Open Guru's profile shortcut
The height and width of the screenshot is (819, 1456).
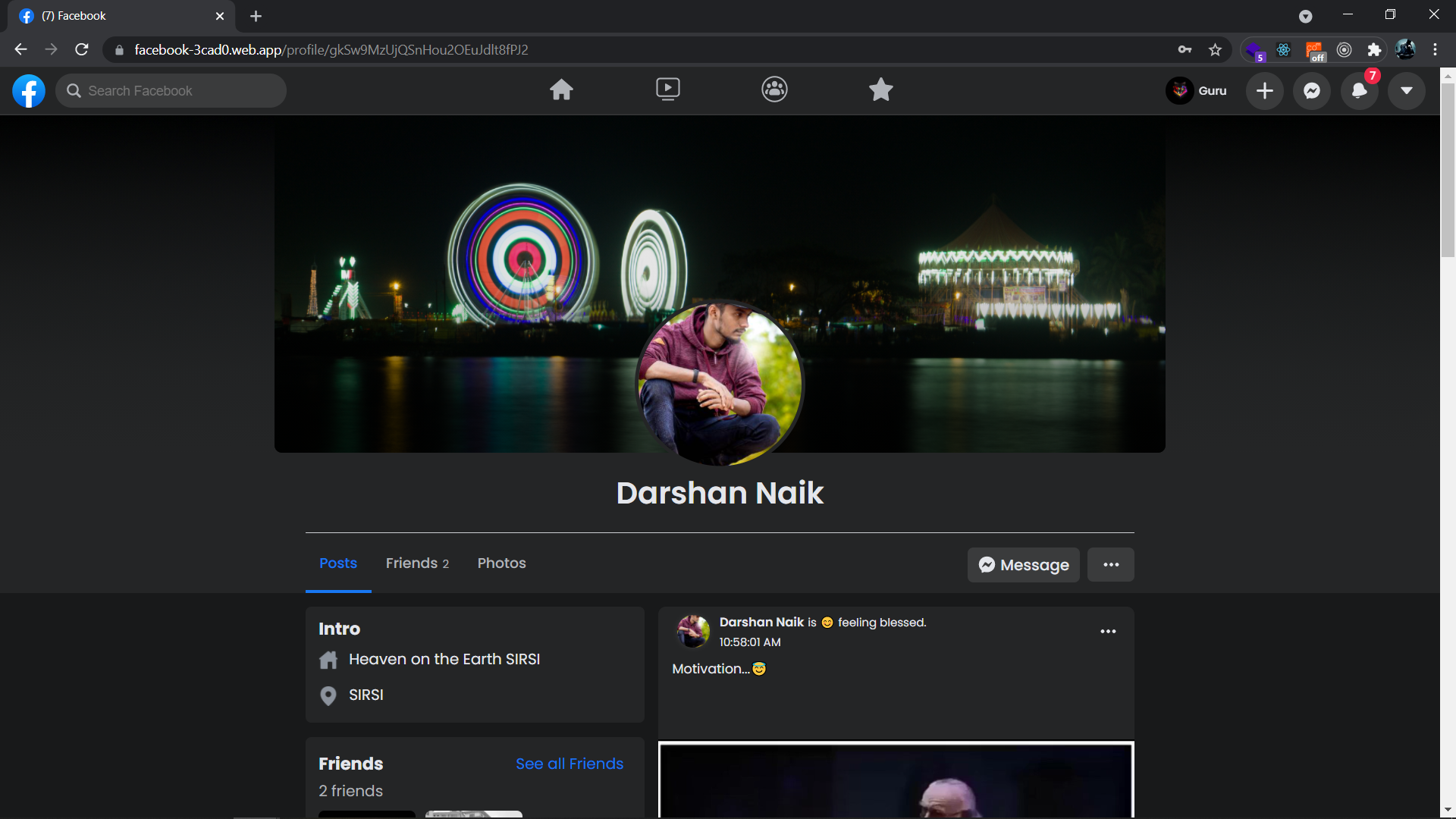pos(1197,91)
